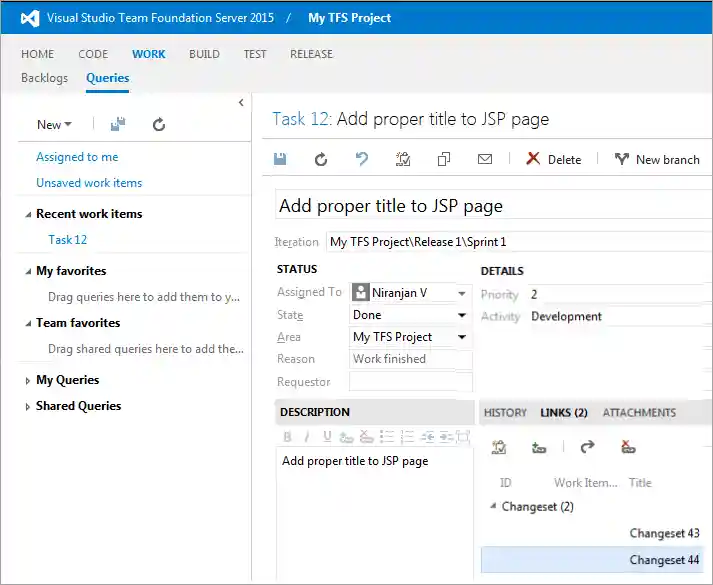The height and width of the screenshot is (585, 713).
Task: Refresh the work item via toolbar
Action: 321,159
